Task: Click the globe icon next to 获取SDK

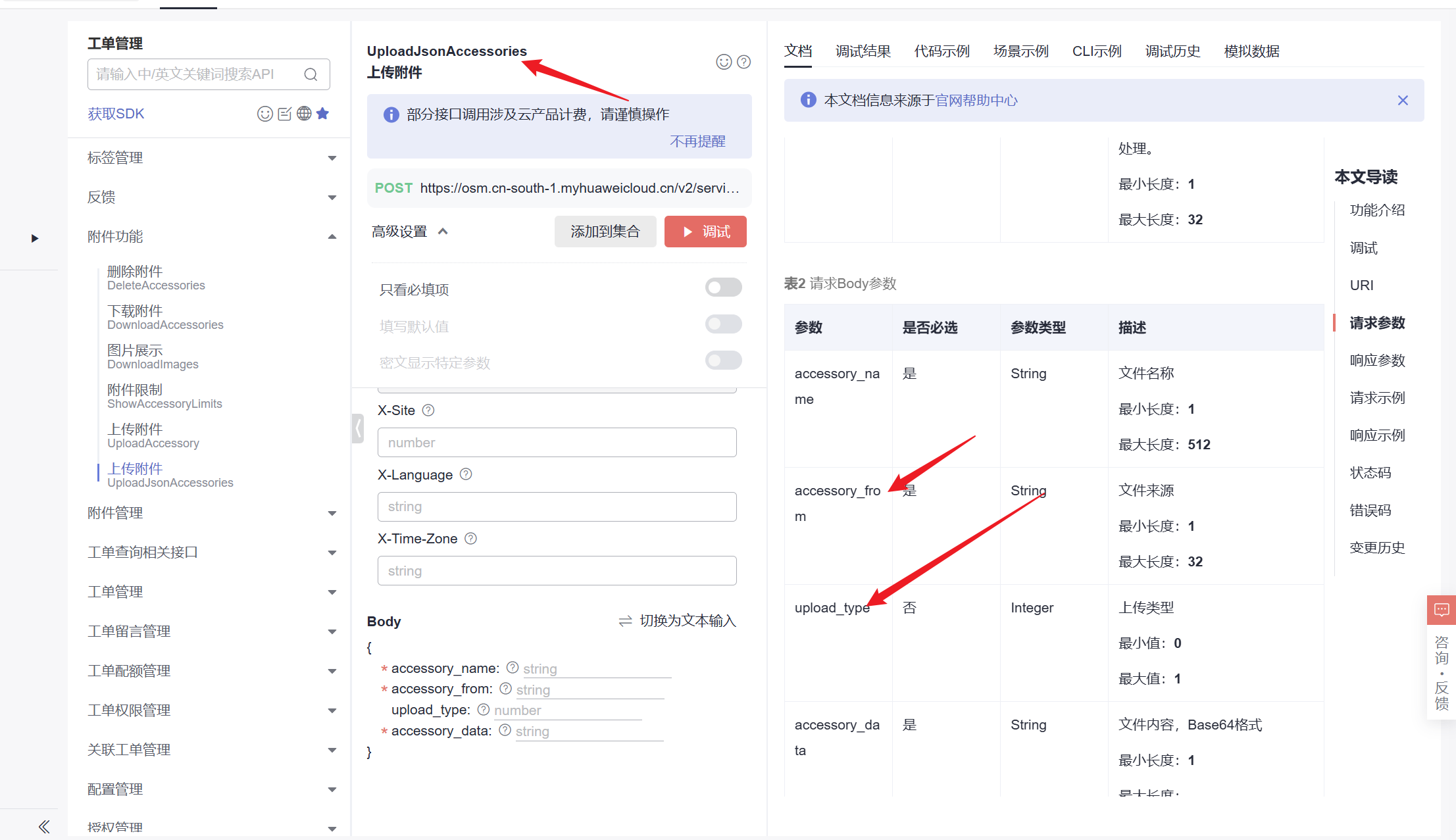Action: click(304, 114)
